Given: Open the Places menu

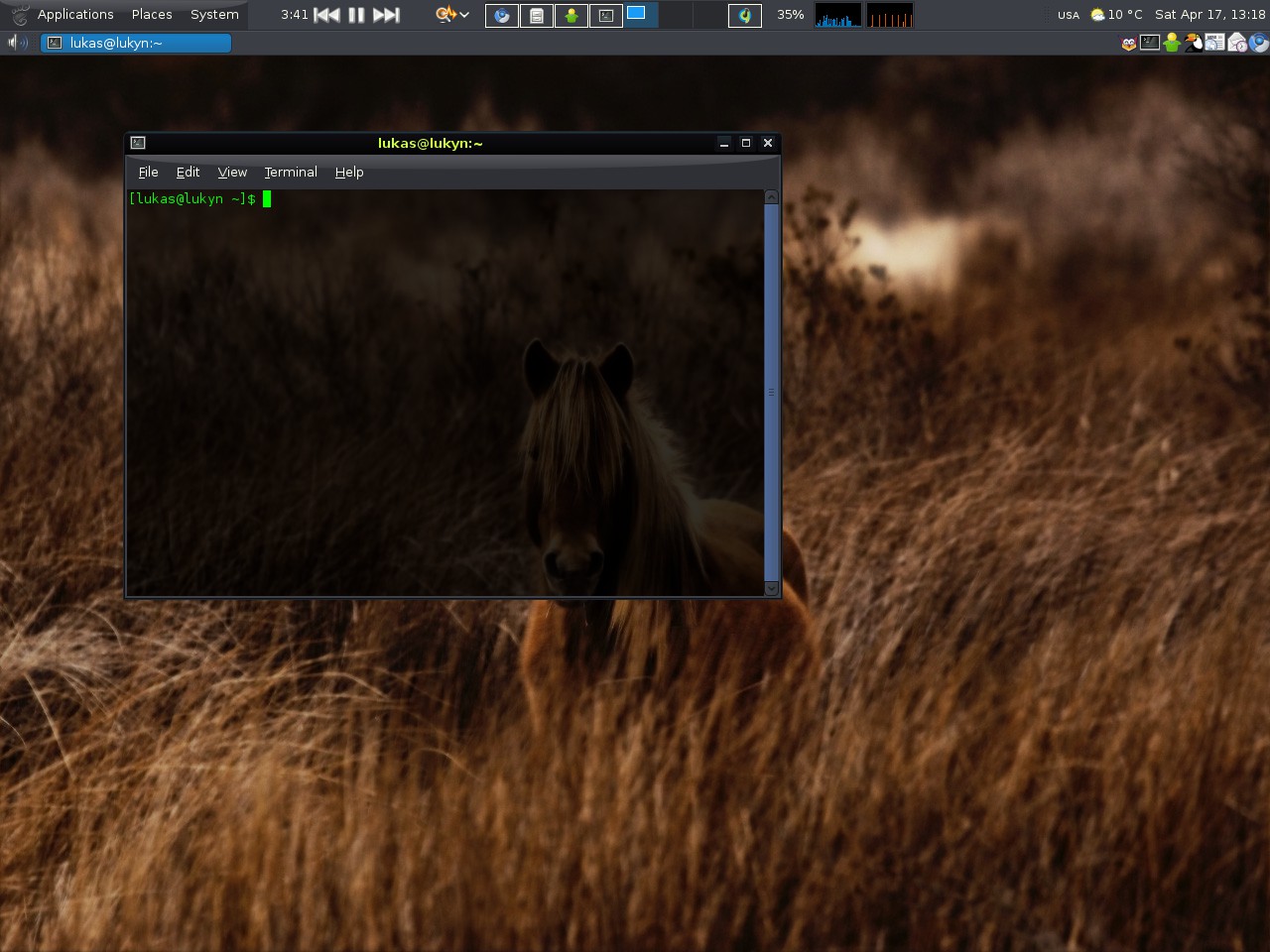Looking at the screenshot, I should click(x=152, y=15).
